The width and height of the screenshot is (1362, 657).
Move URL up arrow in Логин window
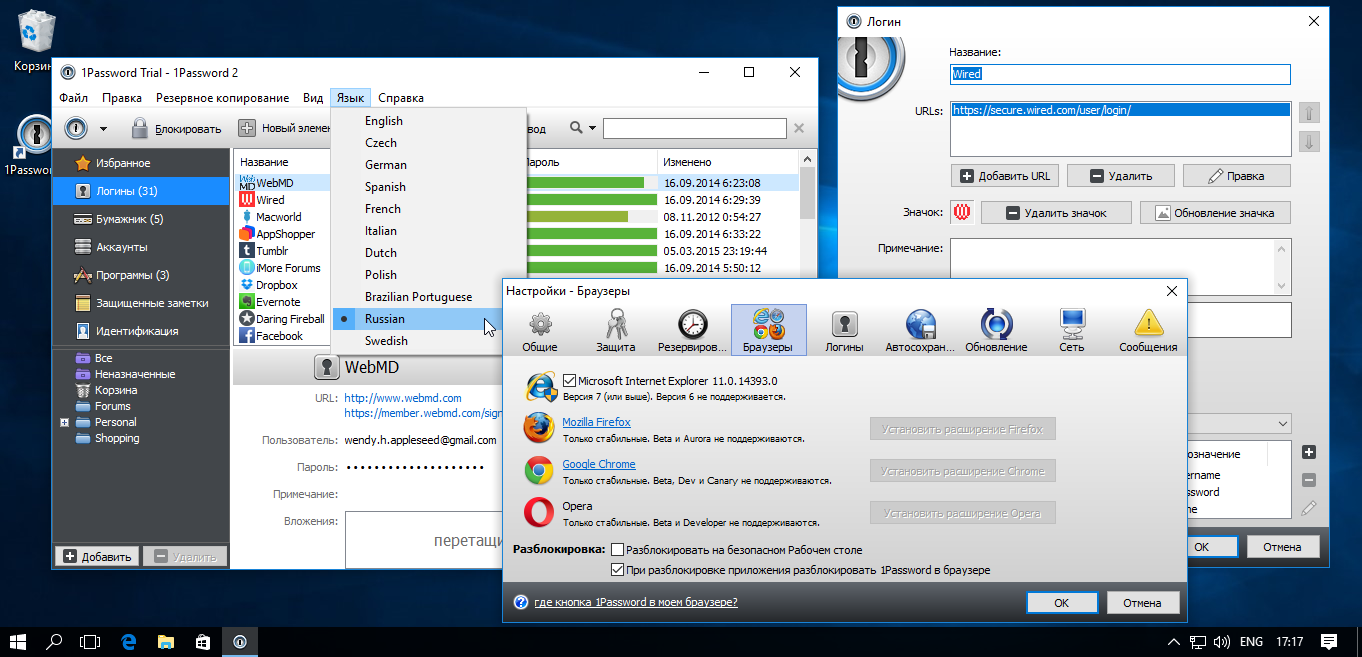1309,112
